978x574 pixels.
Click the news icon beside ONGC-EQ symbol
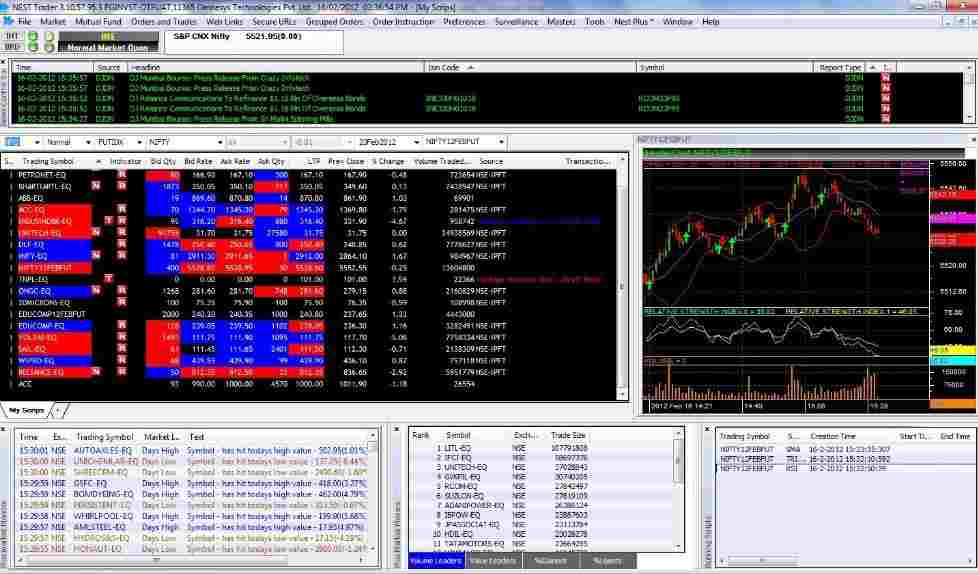[x=96, y=291]
